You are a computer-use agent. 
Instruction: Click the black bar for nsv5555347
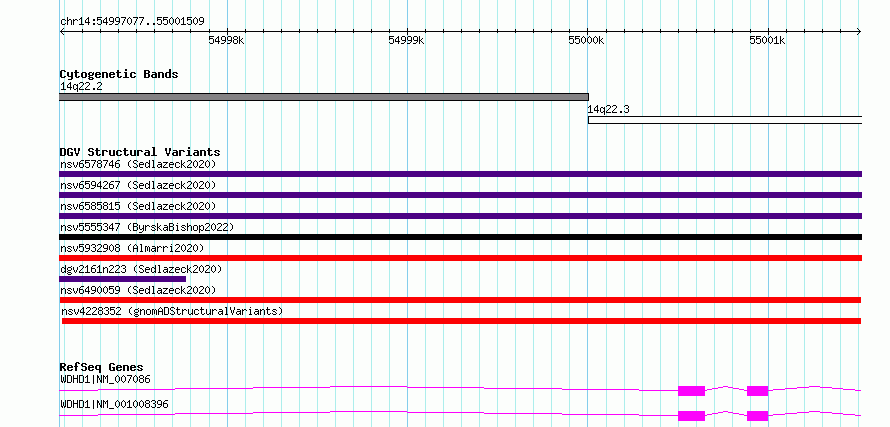point(460,237)
